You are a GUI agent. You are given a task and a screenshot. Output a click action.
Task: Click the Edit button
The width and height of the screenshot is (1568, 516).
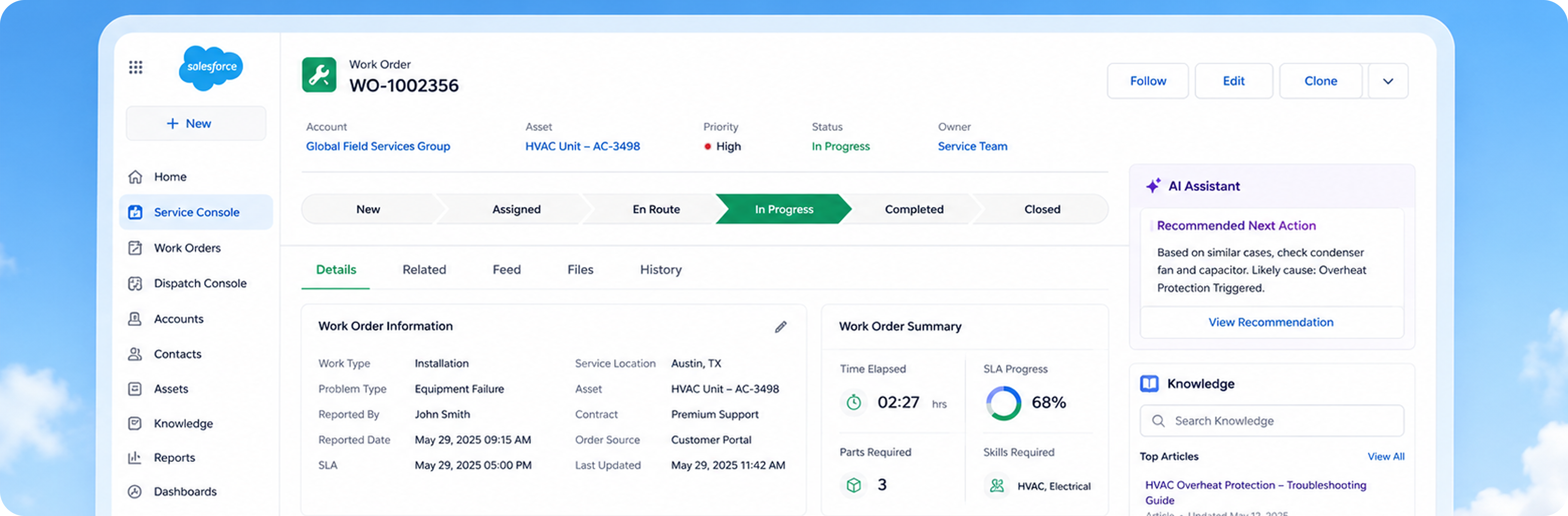tap(1233, 81)
